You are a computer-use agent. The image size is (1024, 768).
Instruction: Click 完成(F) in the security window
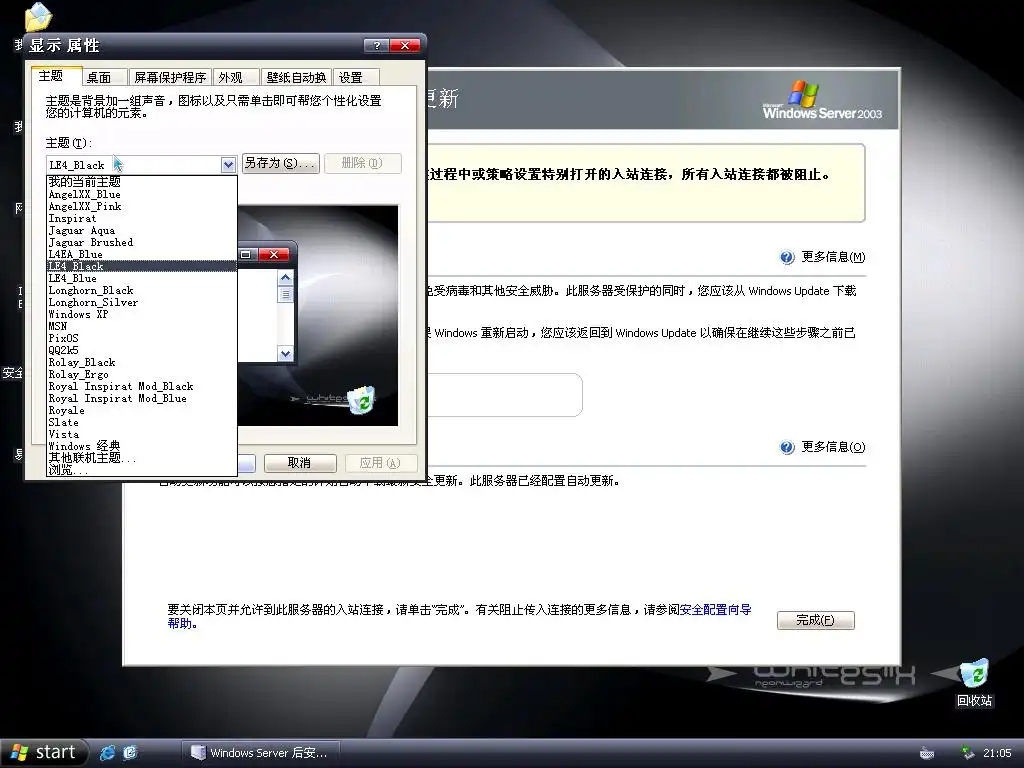815,620
